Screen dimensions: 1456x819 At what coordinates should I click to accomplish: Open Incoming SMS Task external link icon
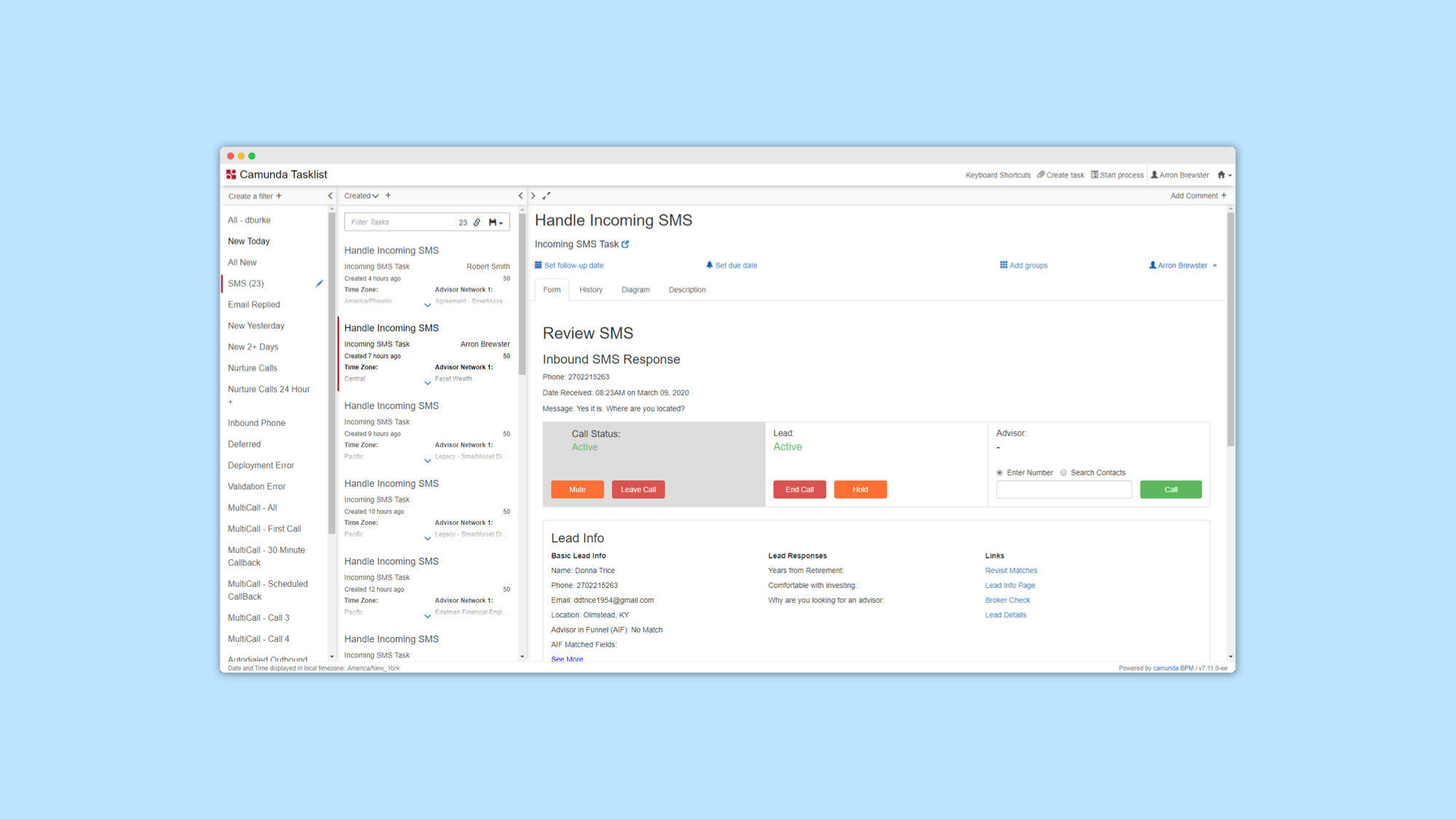click(625, 245)
